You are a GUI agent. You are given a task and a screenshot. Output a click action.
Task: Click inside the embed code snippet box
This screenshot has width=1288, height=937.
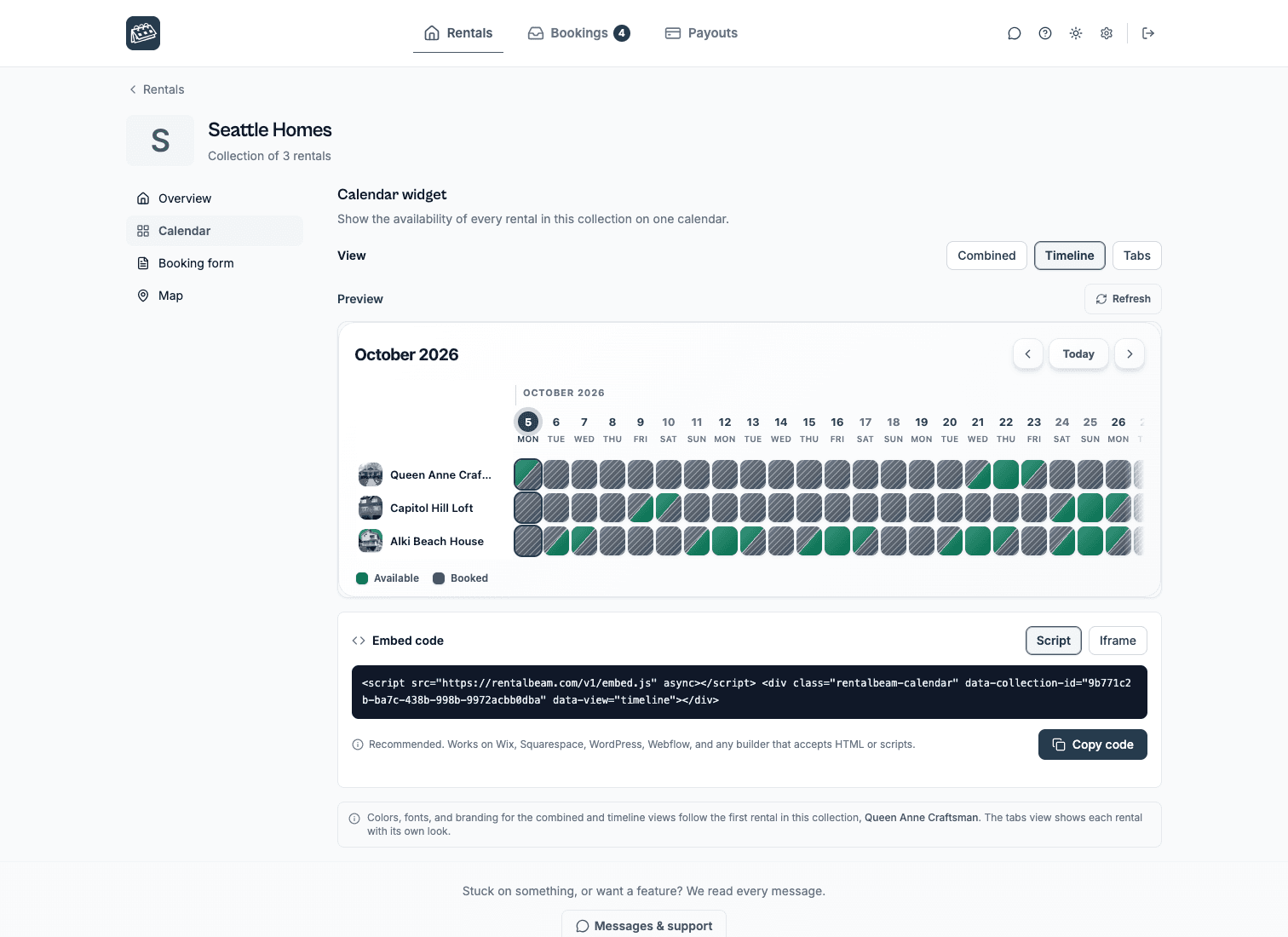(750, 692)
